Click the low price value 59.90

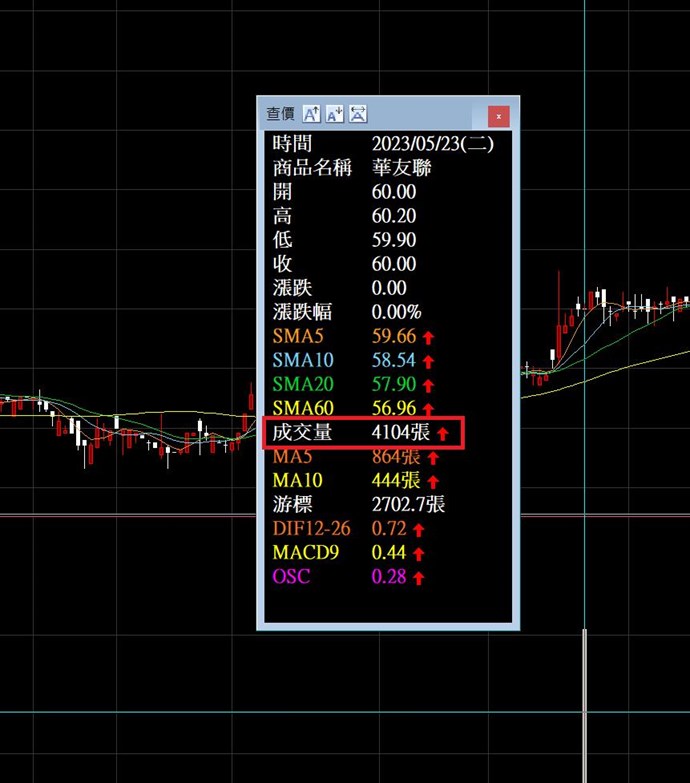click(393, 240)
